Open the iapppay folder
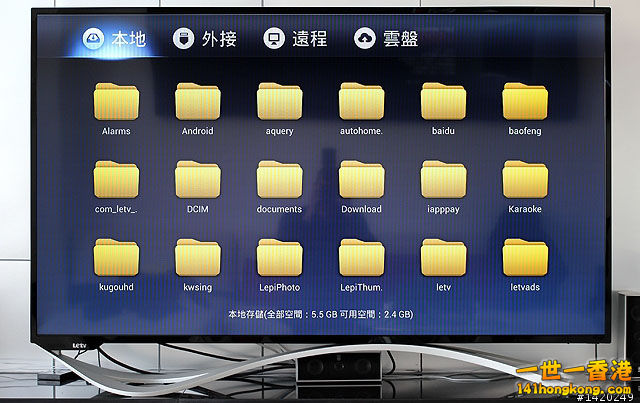This screenshot has height=403, width=640. click(x=443, y=180)
